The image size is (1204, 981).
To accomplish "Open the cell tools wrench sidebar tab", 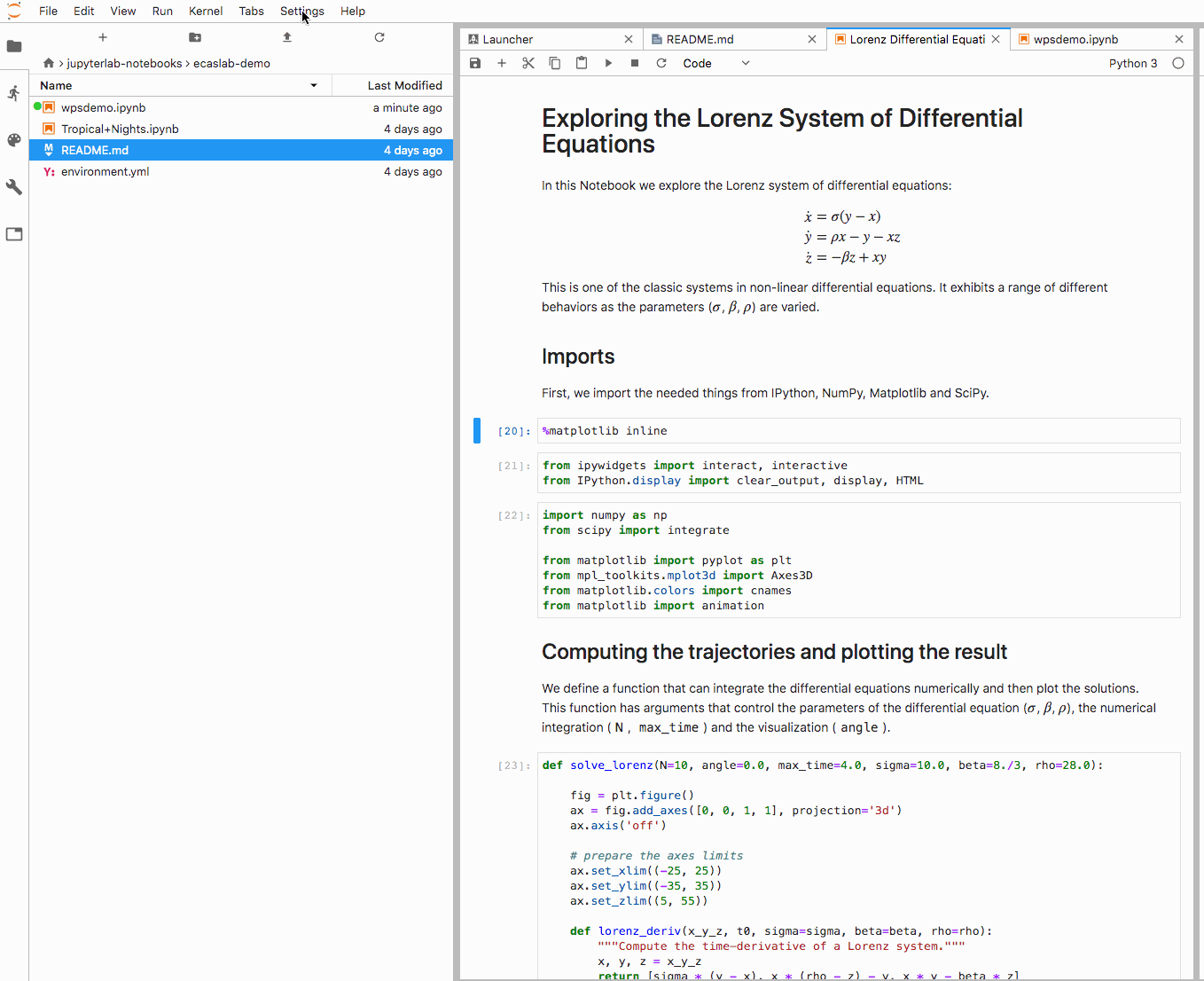I will [x=14, y=187].
